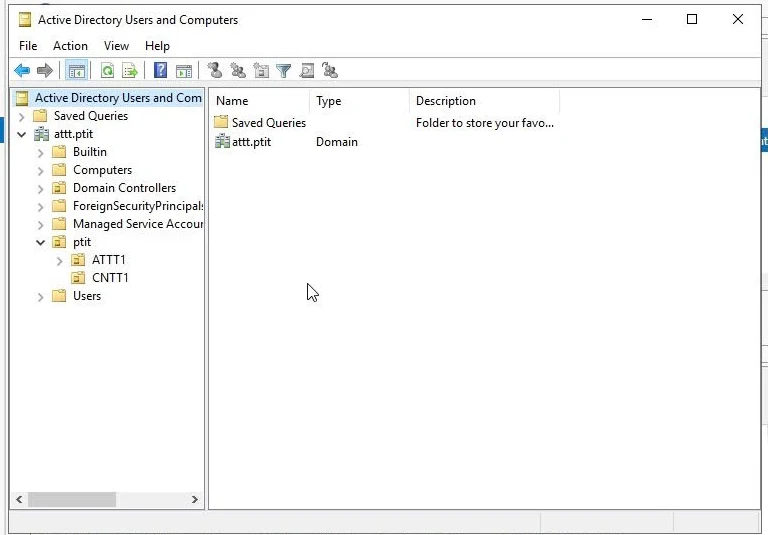The width and height of the screenshot is (768, 535).
Task: Click tree pane scrollbar right arrow
Action: point(194,499)
